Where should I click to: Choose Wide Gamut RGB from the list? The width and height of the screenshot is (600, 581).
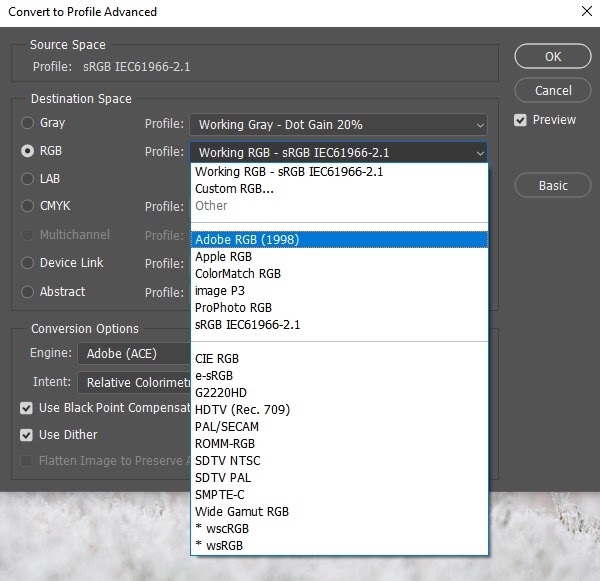pyautogui.click(x=339, y=511)
